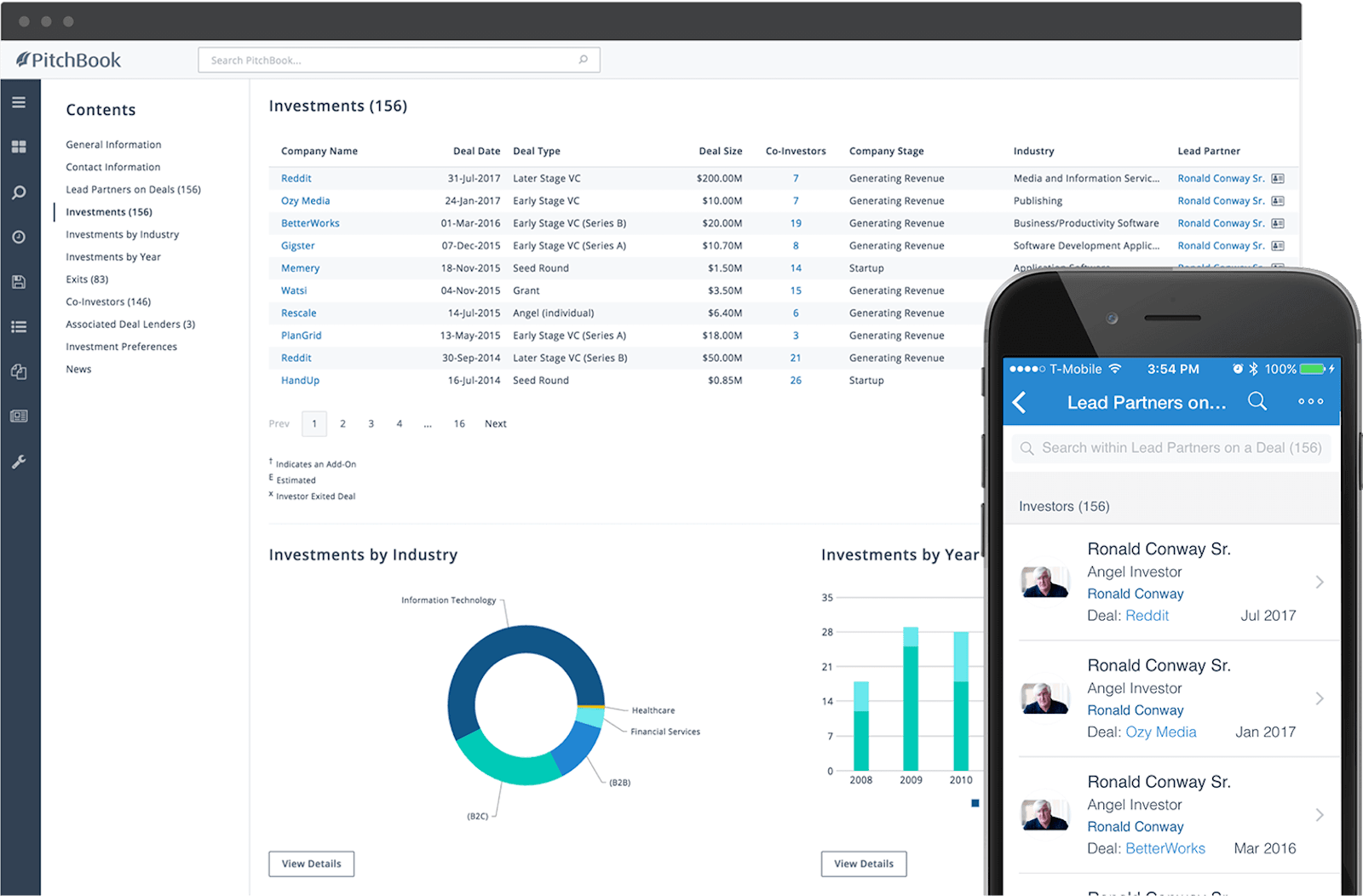Open profile card icon in Ozy Media row

[1278, 201]
